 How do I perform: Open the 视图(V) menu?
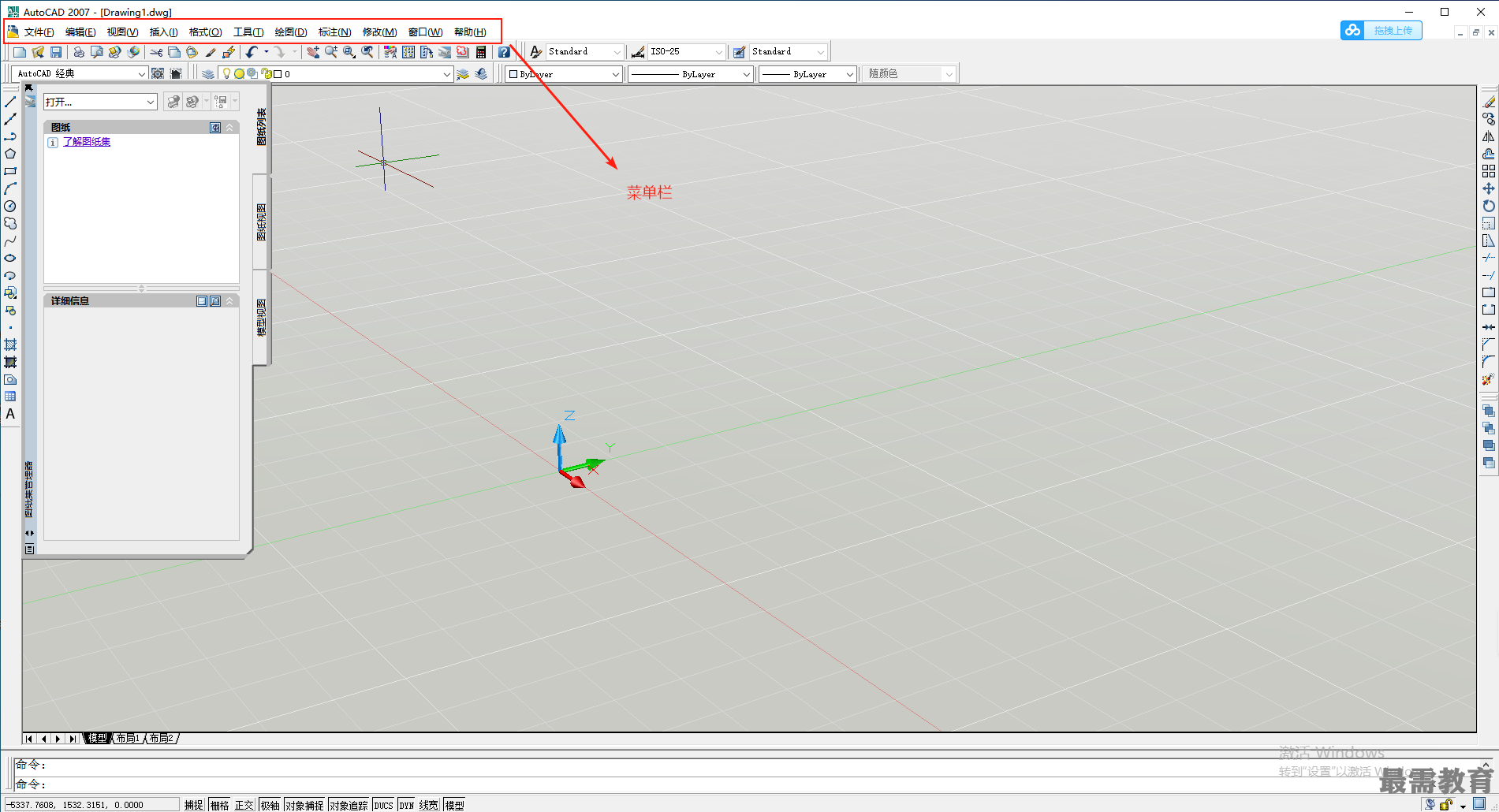(122, 32)
